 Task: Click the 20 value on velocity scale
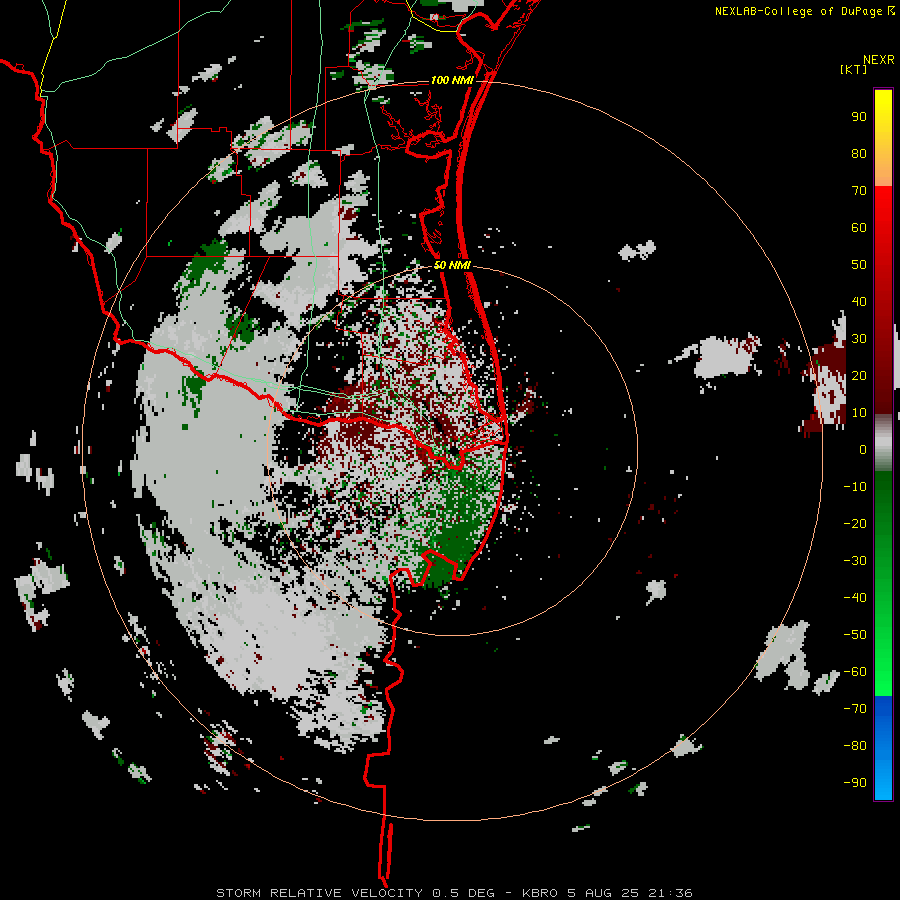(859, 376)
